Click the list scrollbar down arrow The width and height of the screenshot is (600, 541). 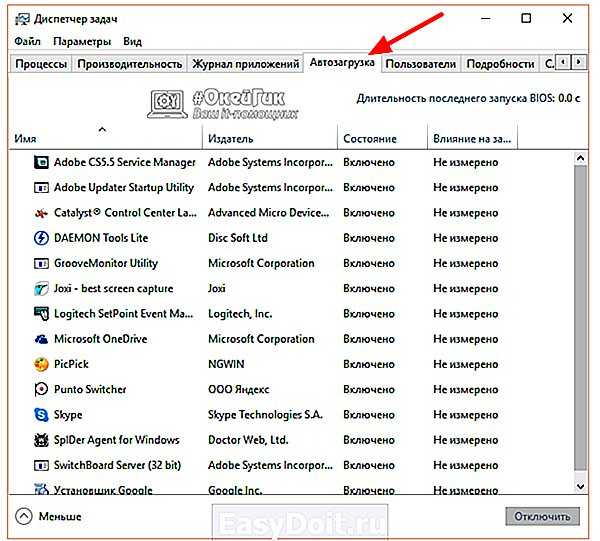point(580,487)
